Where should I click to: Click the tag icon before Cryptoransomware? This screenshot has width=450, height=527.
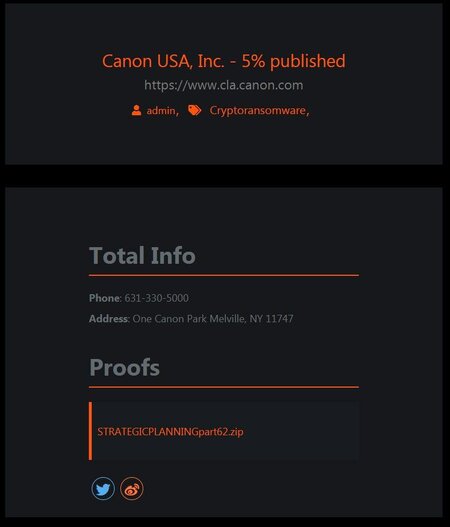click(194, 110)
